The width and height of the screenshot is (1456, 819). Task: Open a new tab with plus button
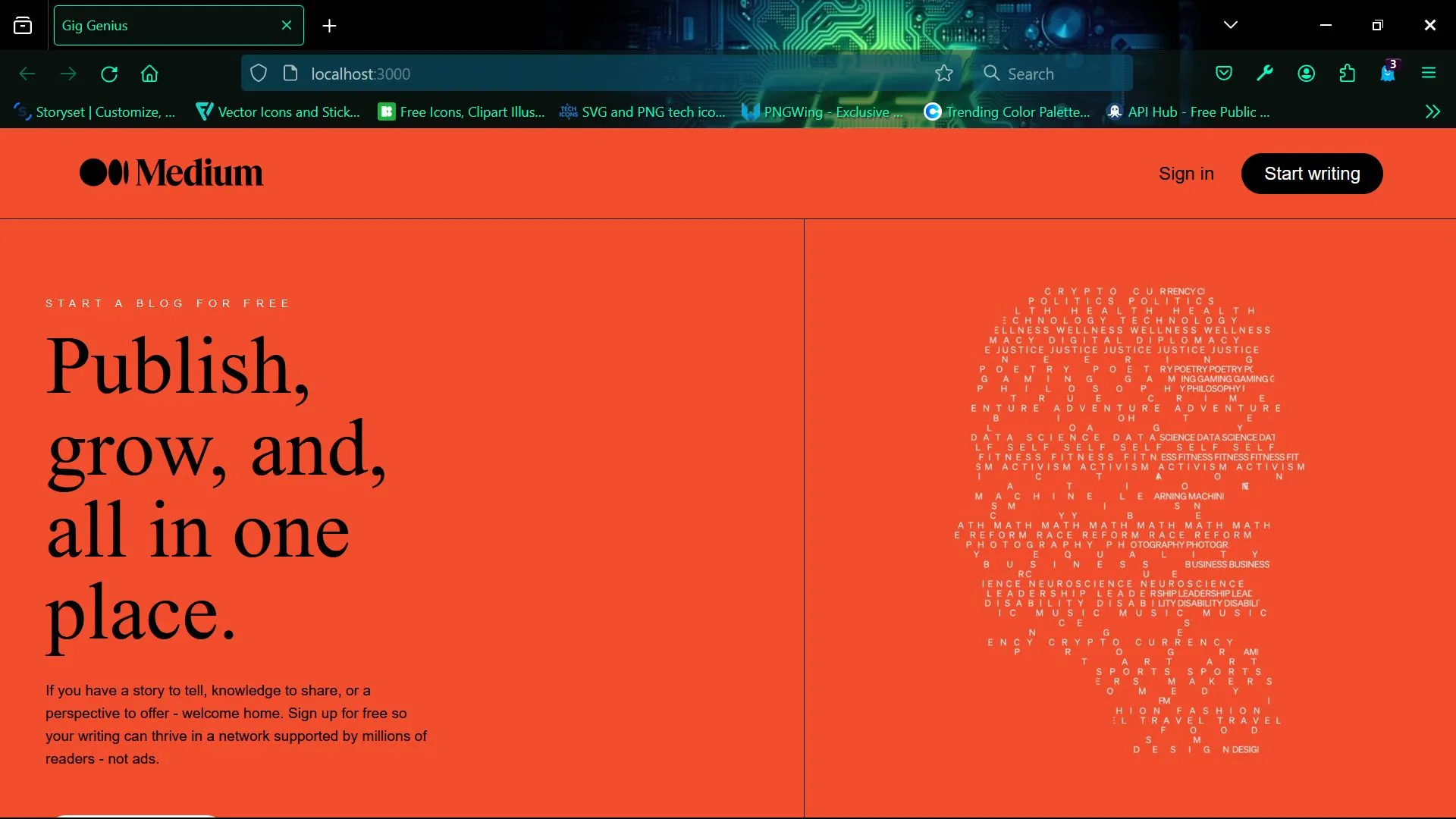pos(329,26)
